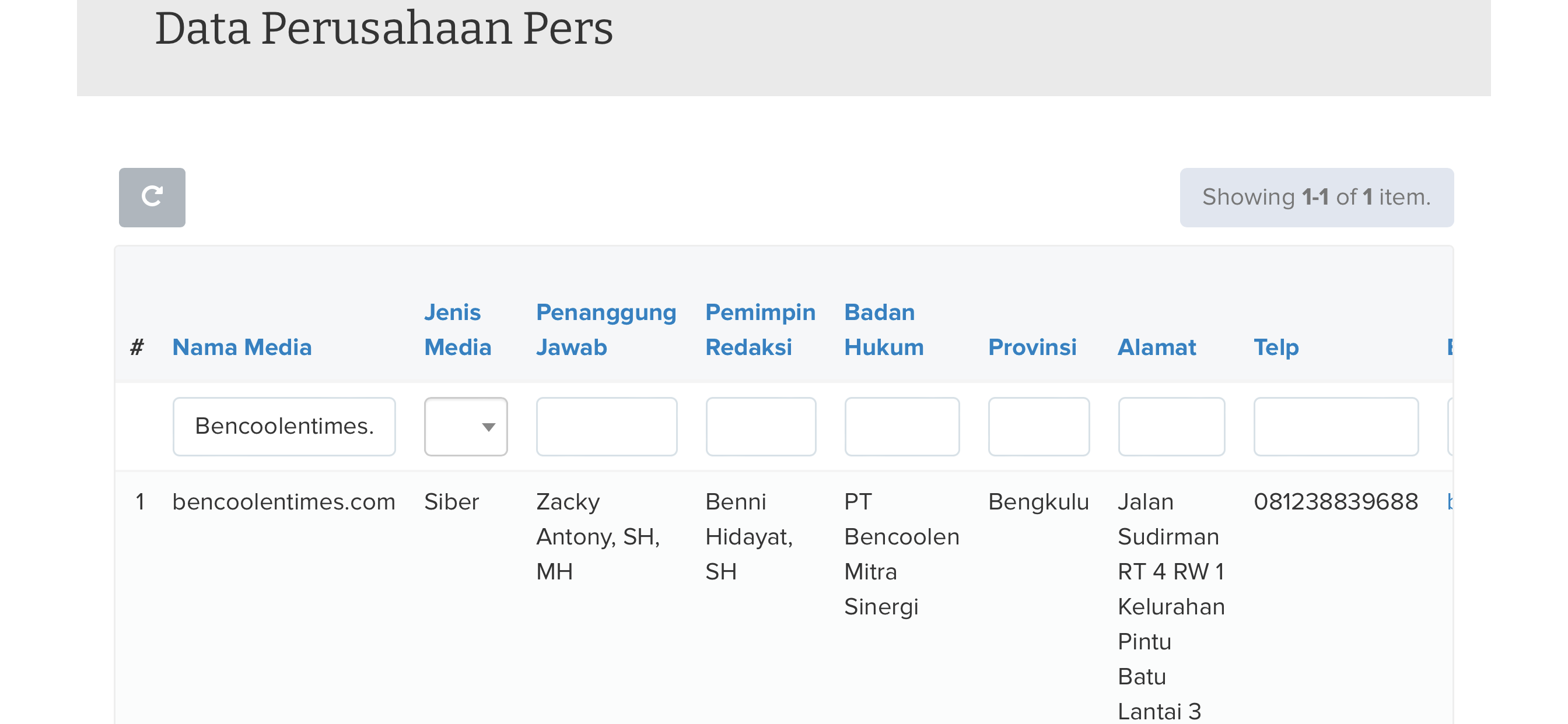Sort by the Telp column header
This screenshot has height=724, width=1568.
pos(1276,347)
